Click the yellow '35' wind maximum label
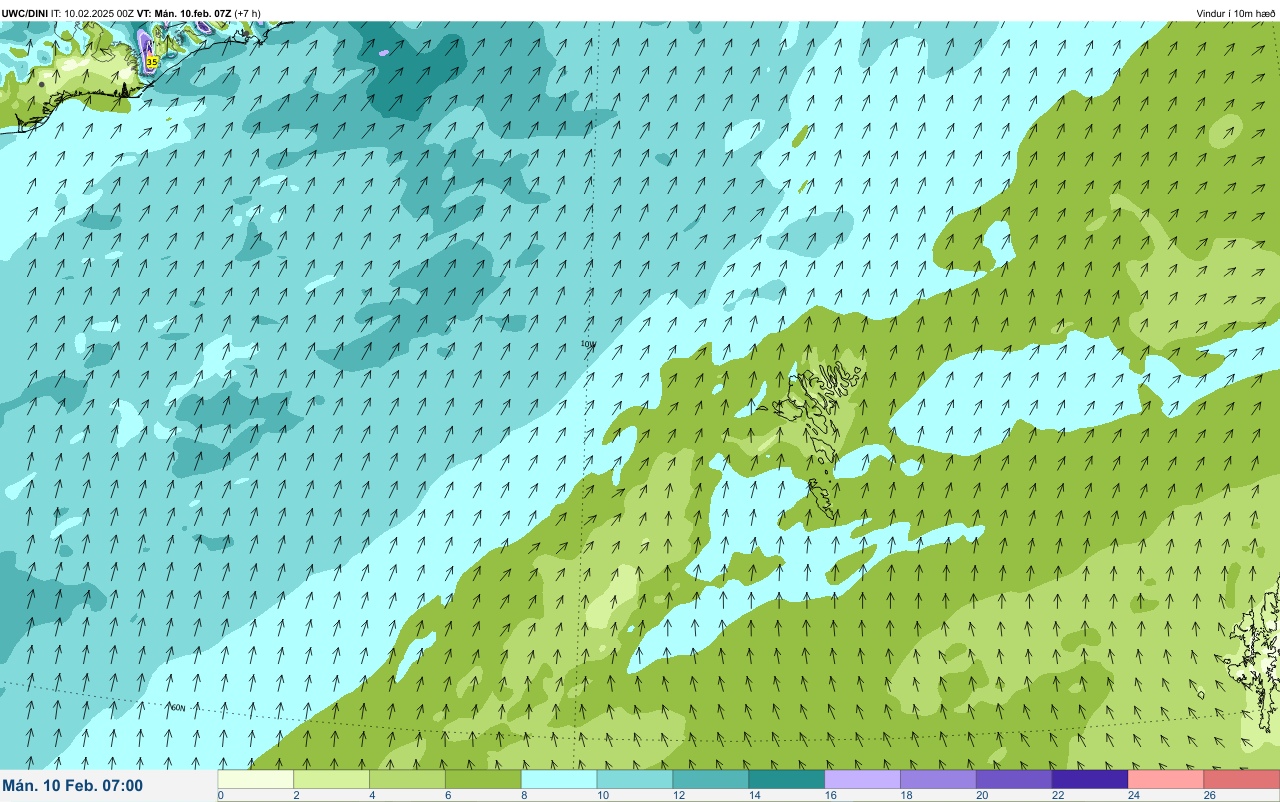1280x802 pixels. (152, 62)
